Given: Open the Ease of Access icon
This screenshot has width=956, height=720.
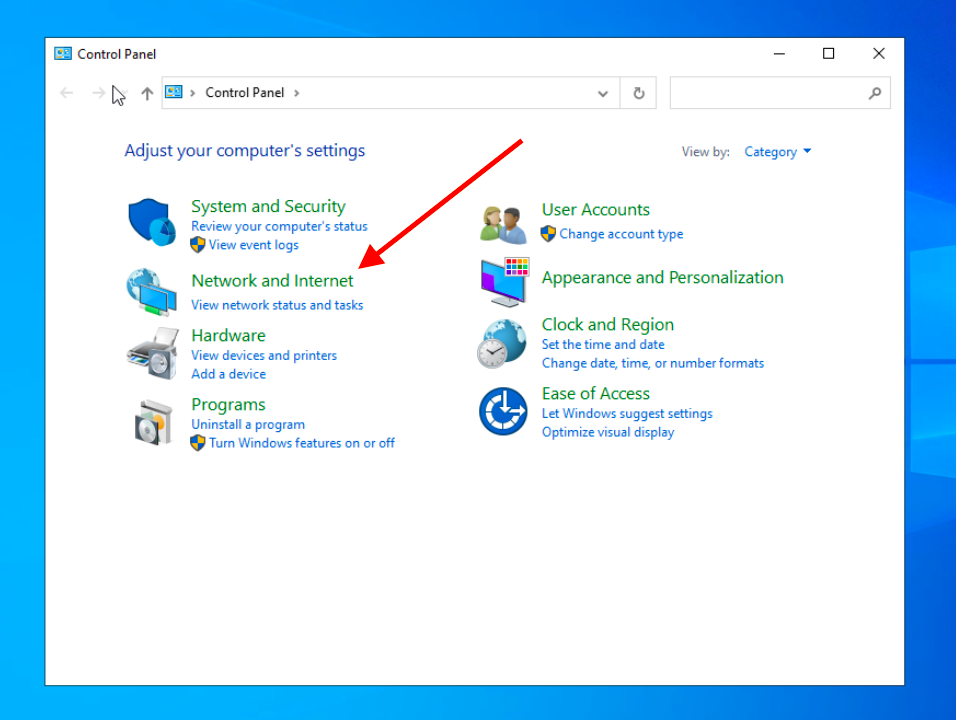Looking at the screenshot, I should (x=503, y=412).
